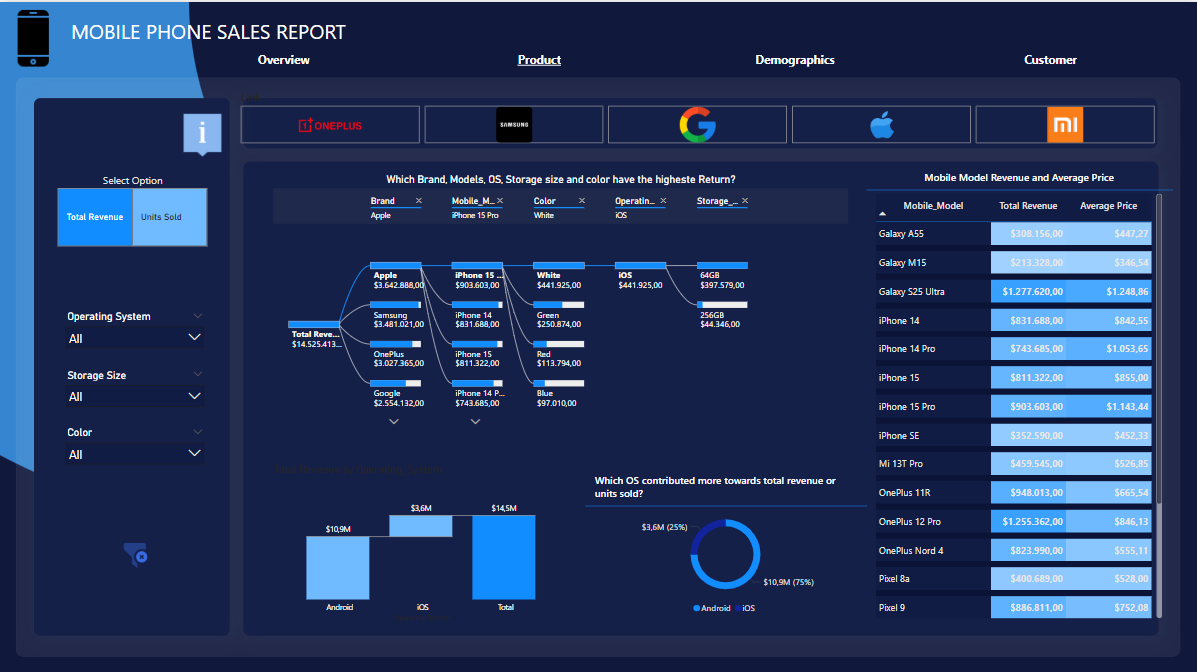
Task: Click the Red color tree node
Action: pyautogui.click(x=559, y=354)
